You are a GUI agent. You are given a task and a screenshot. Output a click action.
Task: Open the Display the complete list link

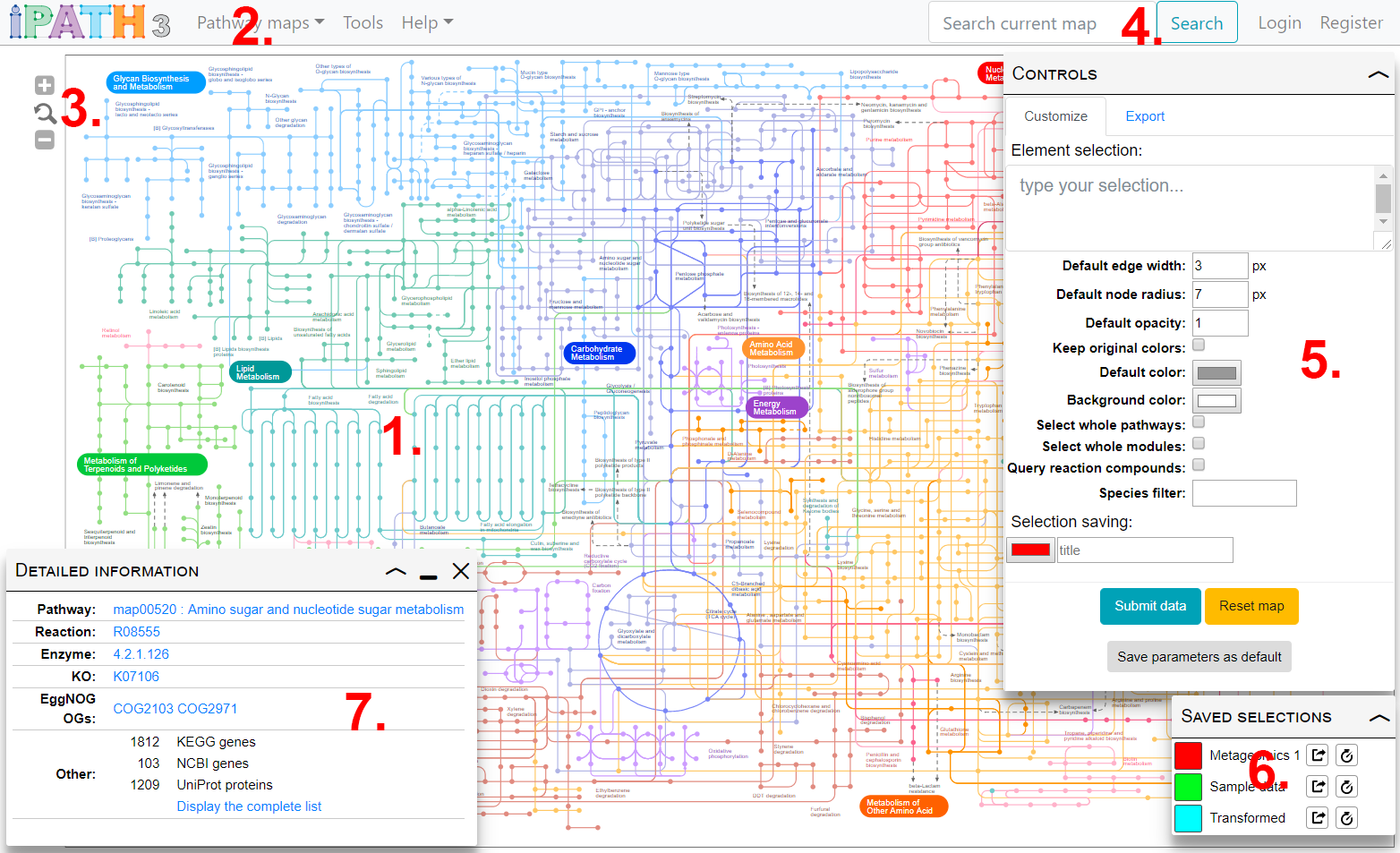coord(249,806)
